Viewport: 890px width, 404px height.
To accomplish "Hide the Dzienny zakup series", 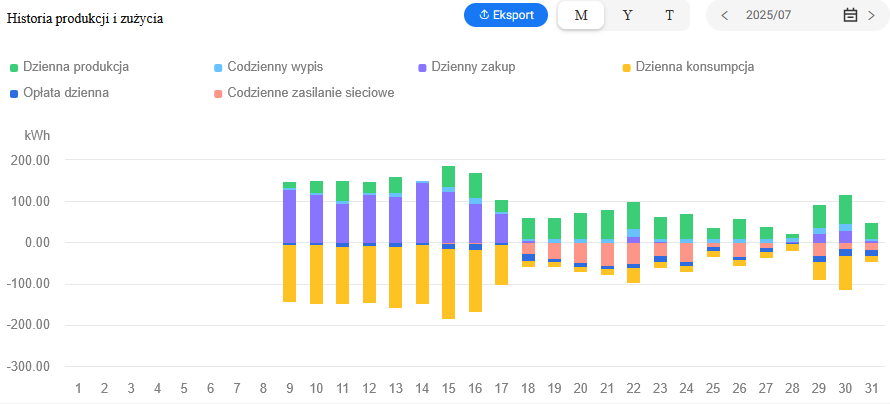I will click(x=473, y=67).
